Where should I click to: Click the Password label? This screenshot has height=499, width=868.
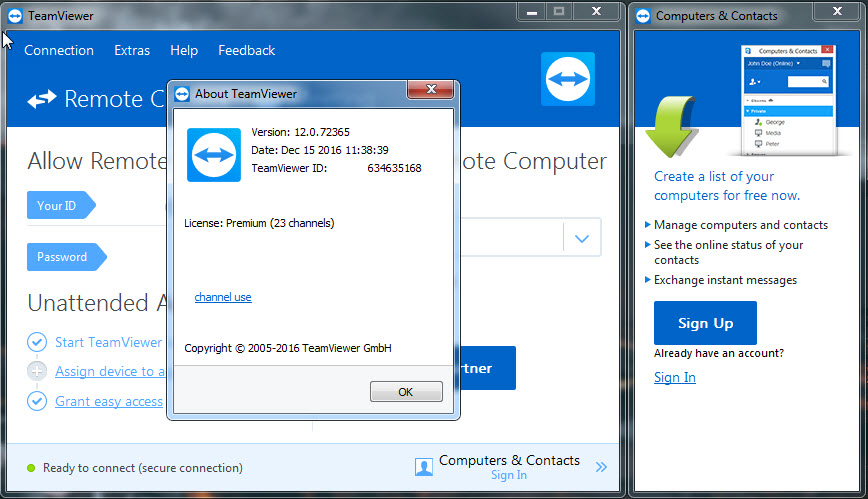(66, 257)
